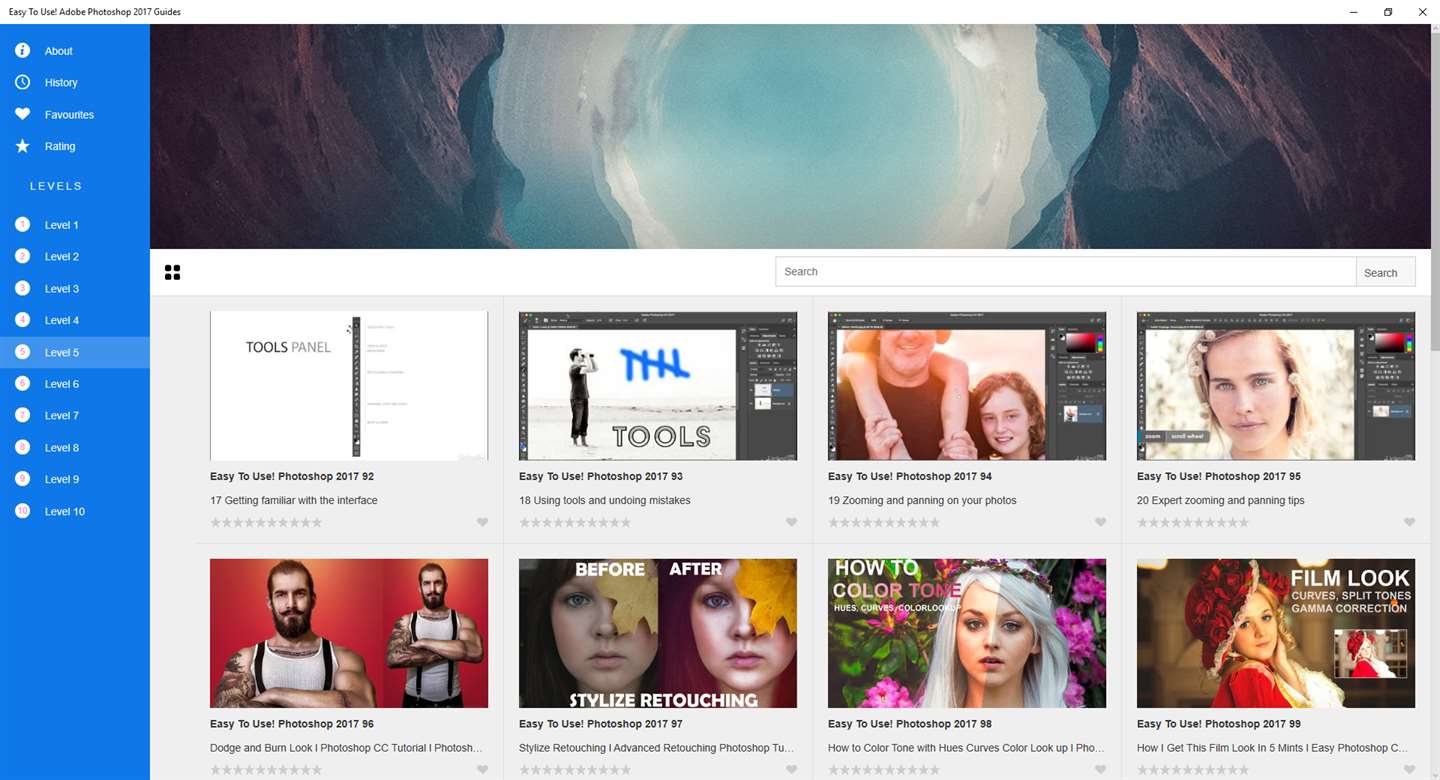
Task: Select Level 6 in sidebar
Action: click(75, 384)
